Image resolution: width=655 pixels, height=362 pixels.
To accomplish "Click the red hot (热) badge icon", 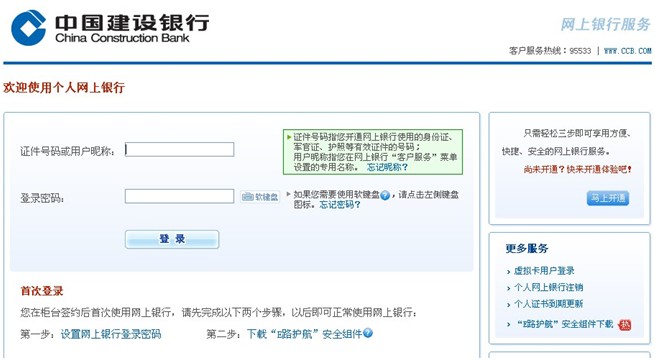I will tap(625, 324).
